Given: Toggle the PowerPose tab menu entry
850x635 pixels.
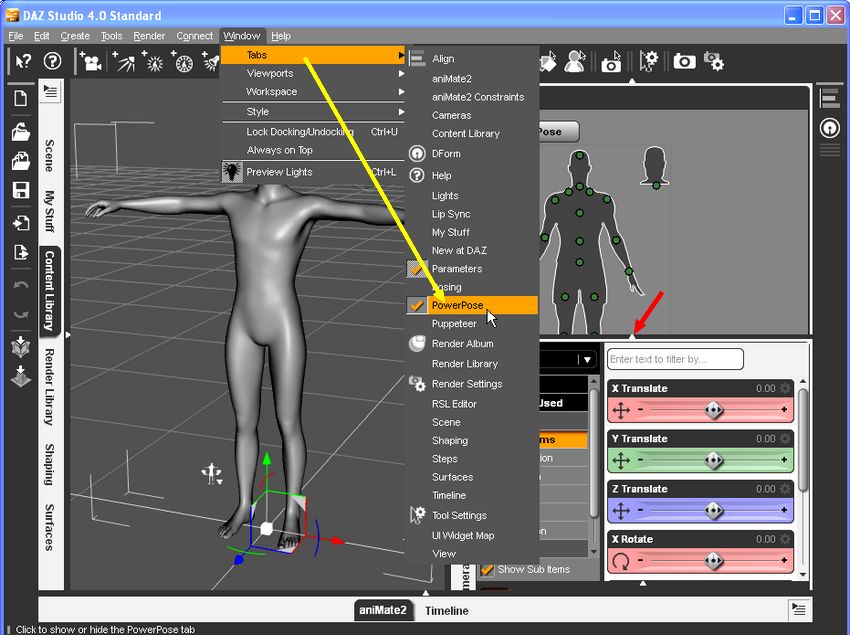Looking at the screenshot, I should [472, 305].
